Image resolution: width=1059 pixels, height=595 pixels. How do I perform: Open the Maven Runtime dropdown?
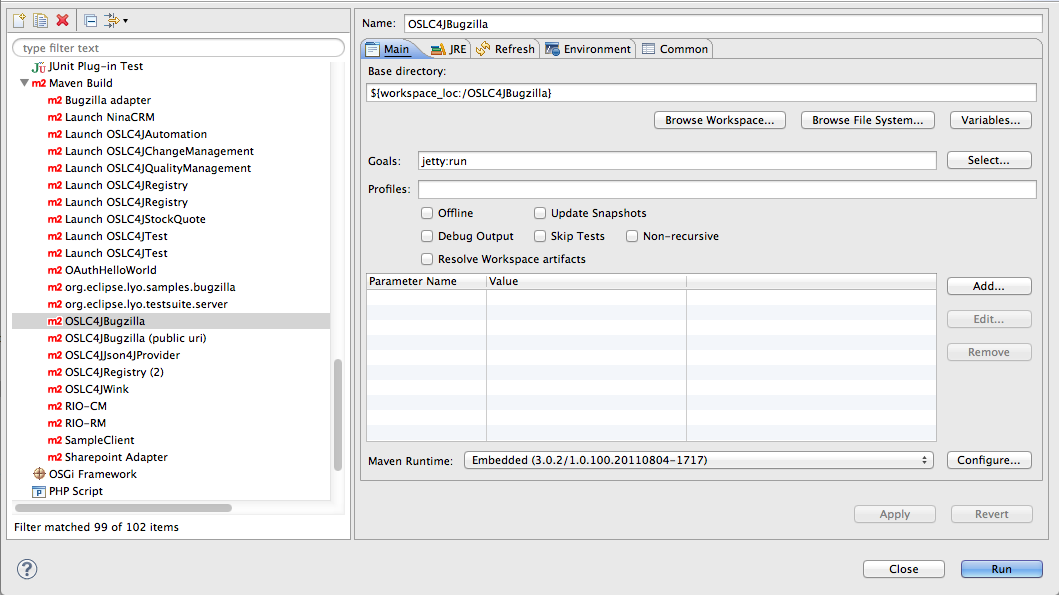(x=698, y=461)
